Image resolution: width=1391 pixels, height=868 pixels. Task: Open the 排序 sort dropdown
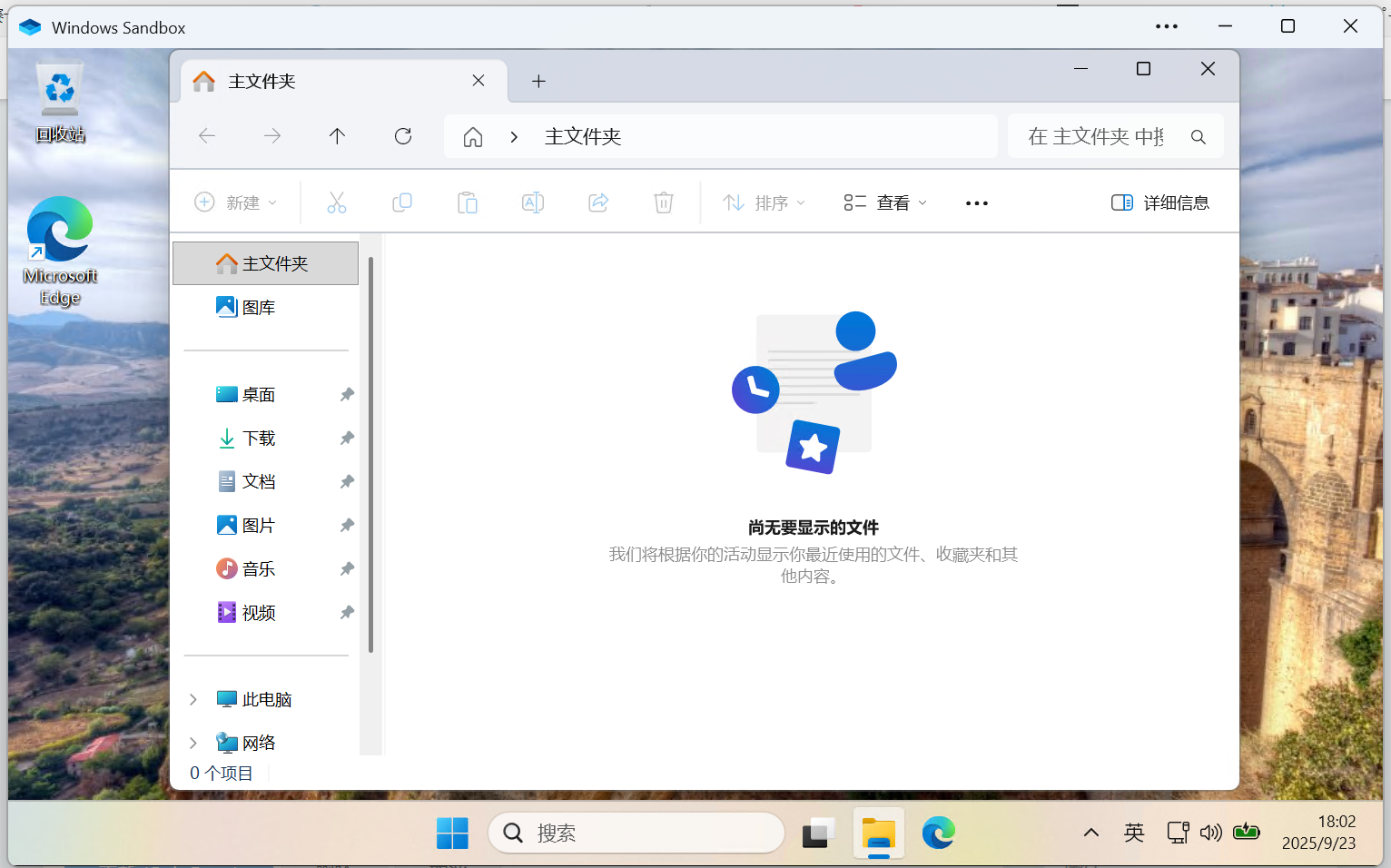tap(764, 202)
